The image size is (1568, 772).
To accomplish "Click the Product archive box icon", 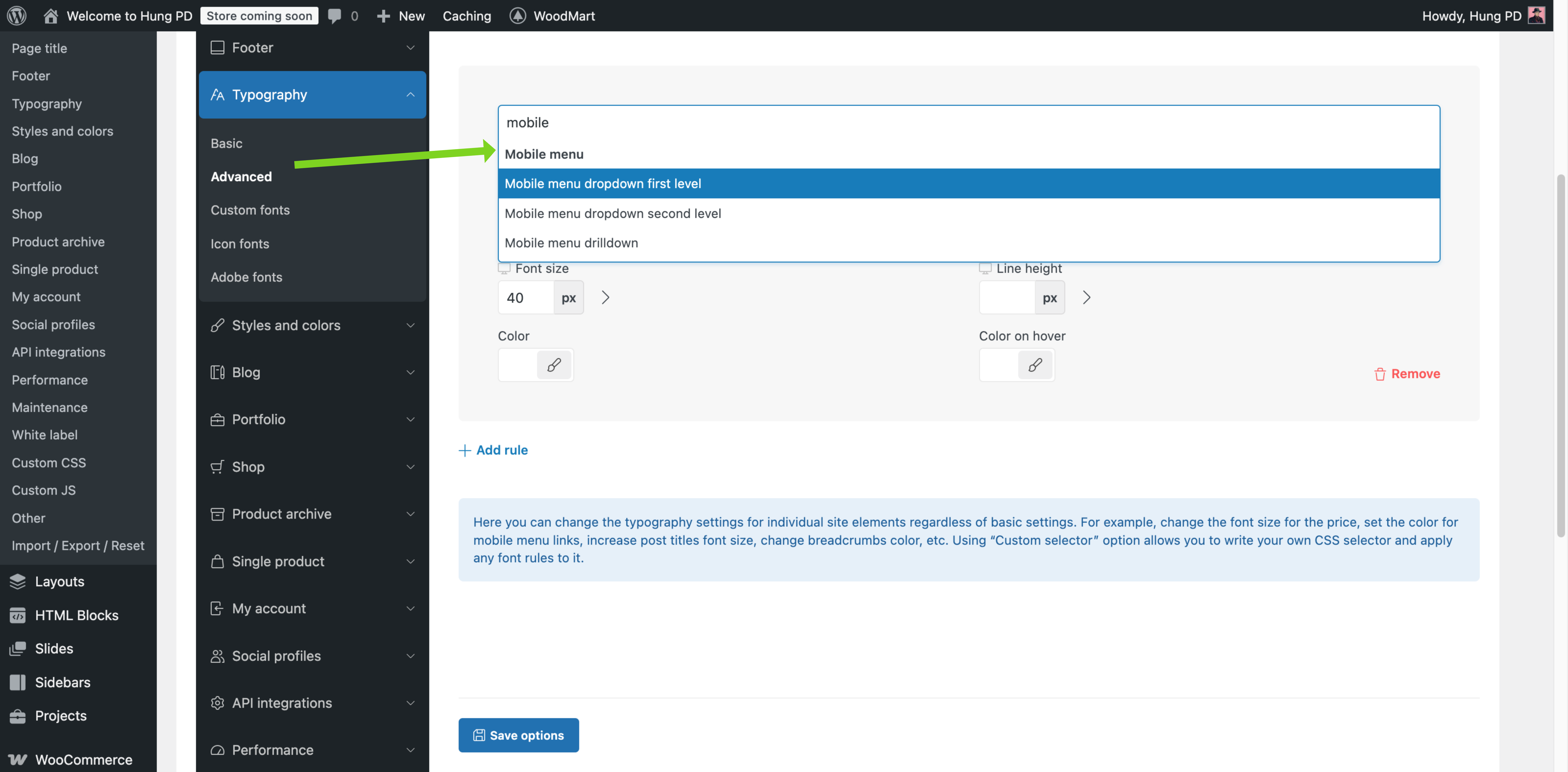I will tap(217, 514).
